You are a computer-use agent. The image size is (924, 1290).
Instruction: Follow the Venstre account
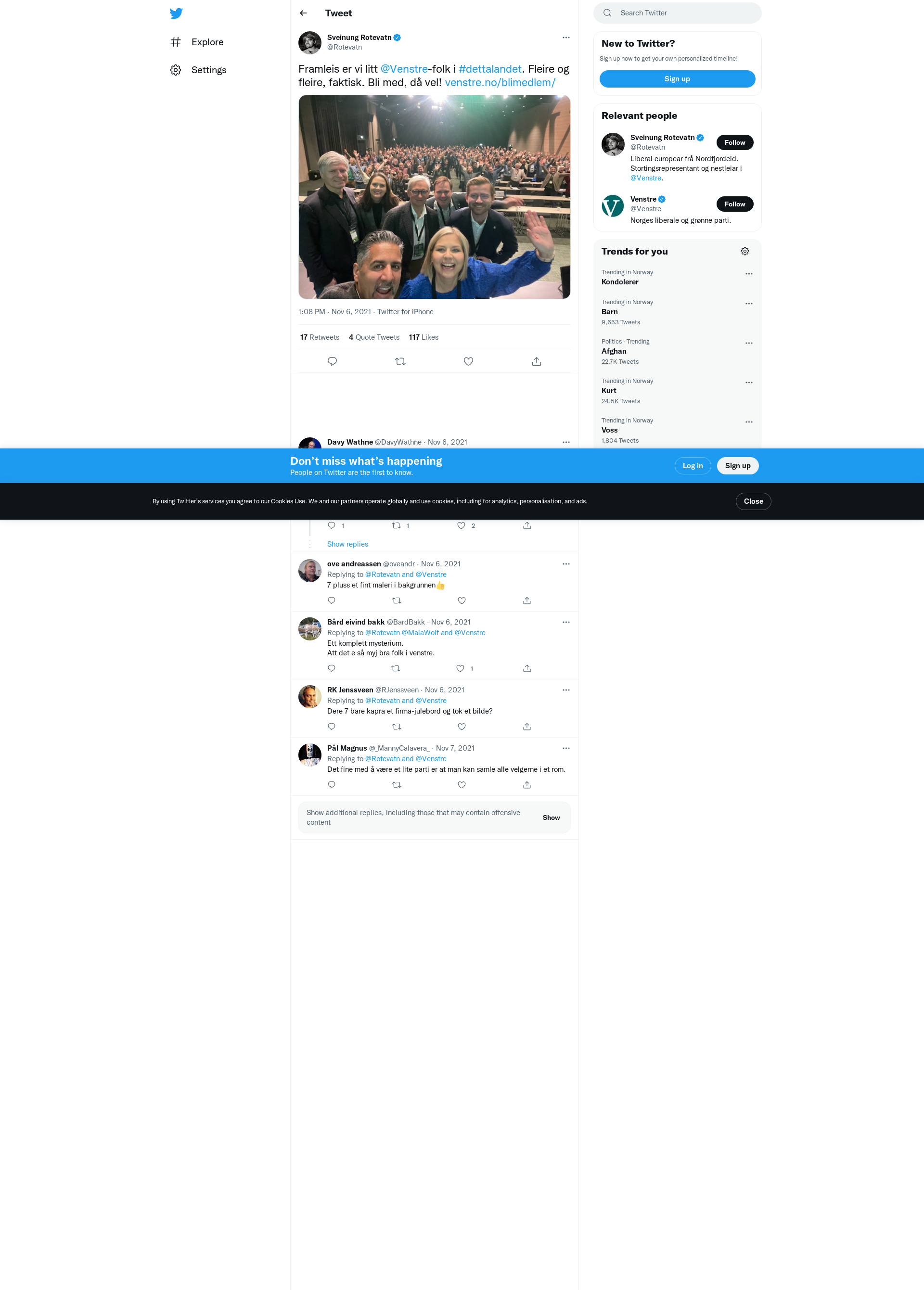[x=734, y=204]
